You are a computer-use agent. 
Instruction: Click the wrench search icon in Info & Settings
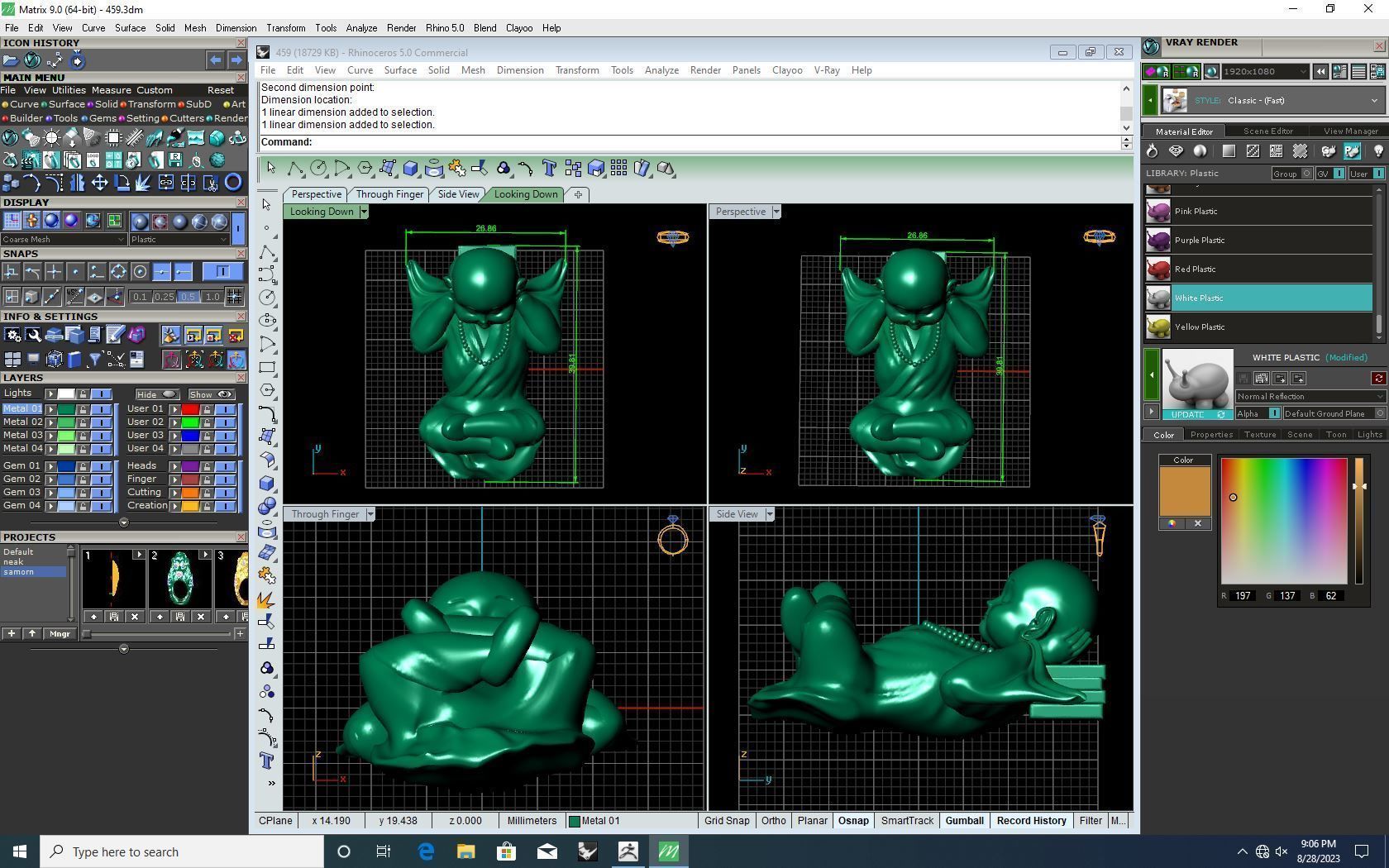pyautogui.click(x=33, y=335)
